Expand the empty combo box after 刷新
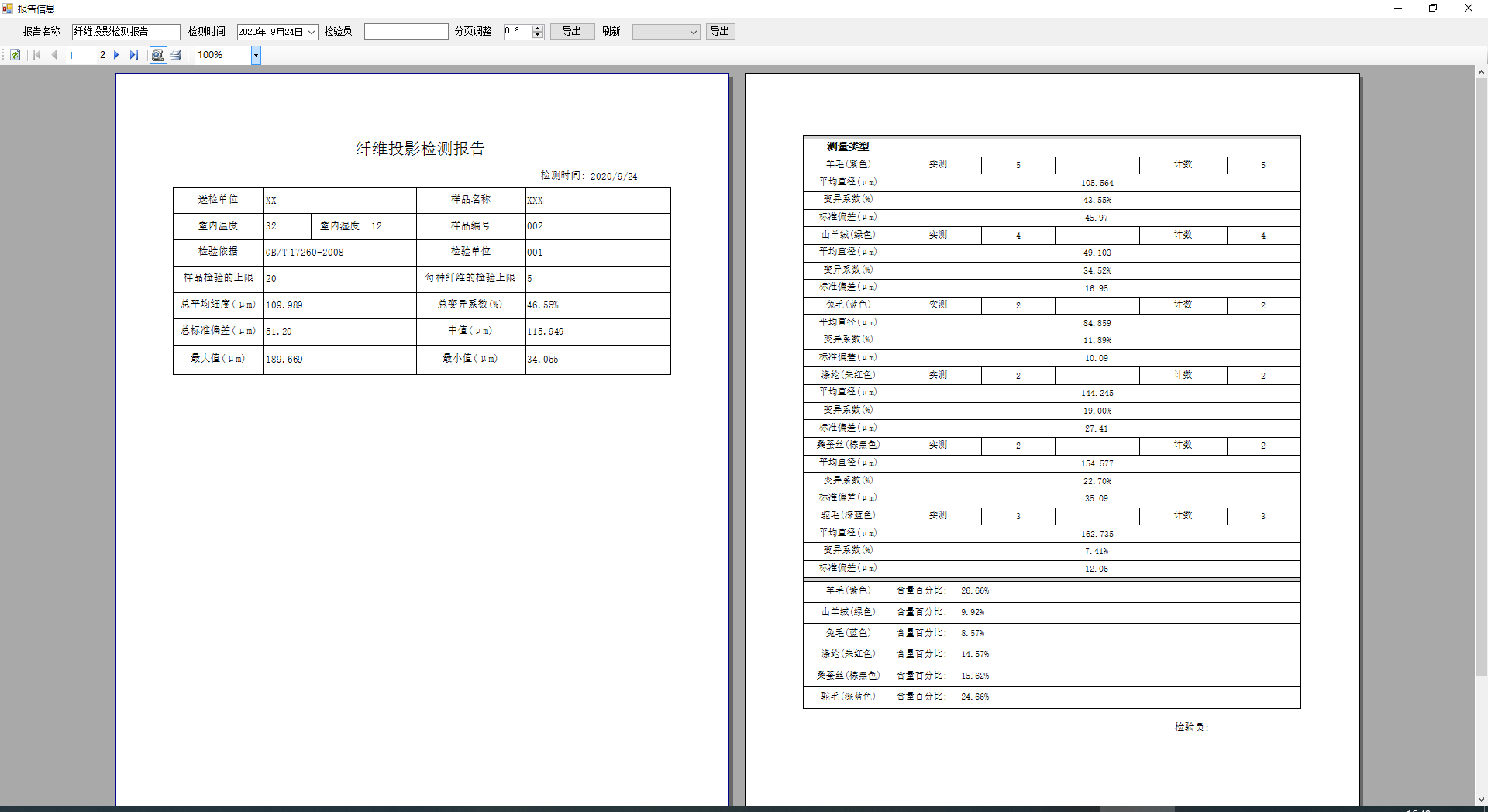1488x812 pixels. tap(693, 32)
